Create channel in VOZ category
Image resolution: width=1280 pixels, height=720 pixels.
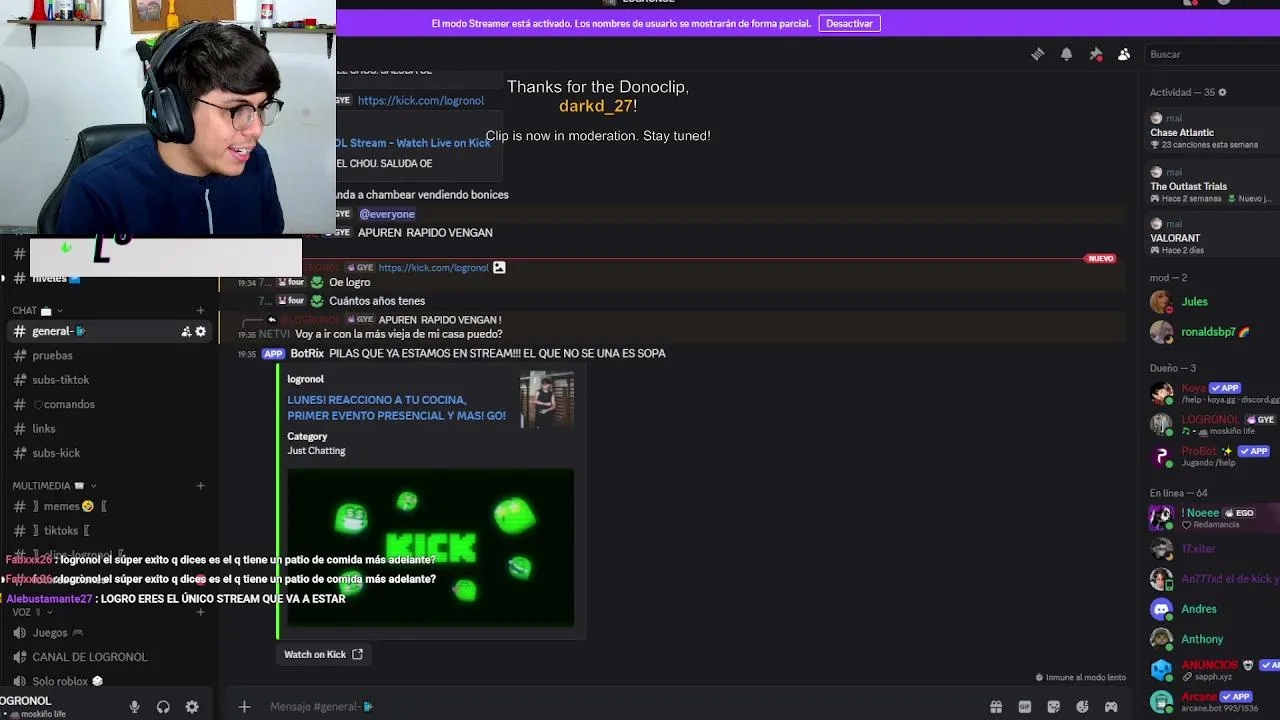(x=200, y=612)
